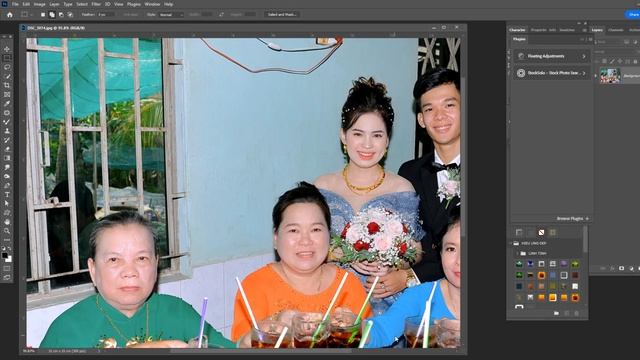Click the swap width and height icon
This screenshot has width=640, height=360.
click(221, 14)
